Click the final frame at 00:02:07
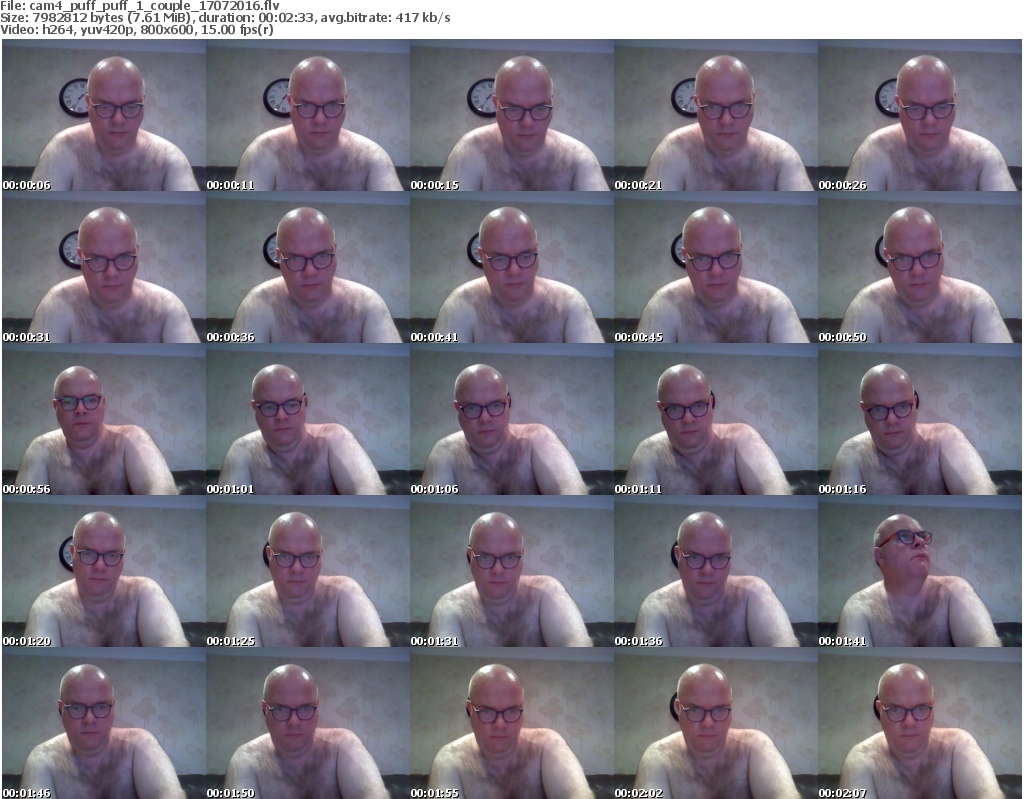 920,723
